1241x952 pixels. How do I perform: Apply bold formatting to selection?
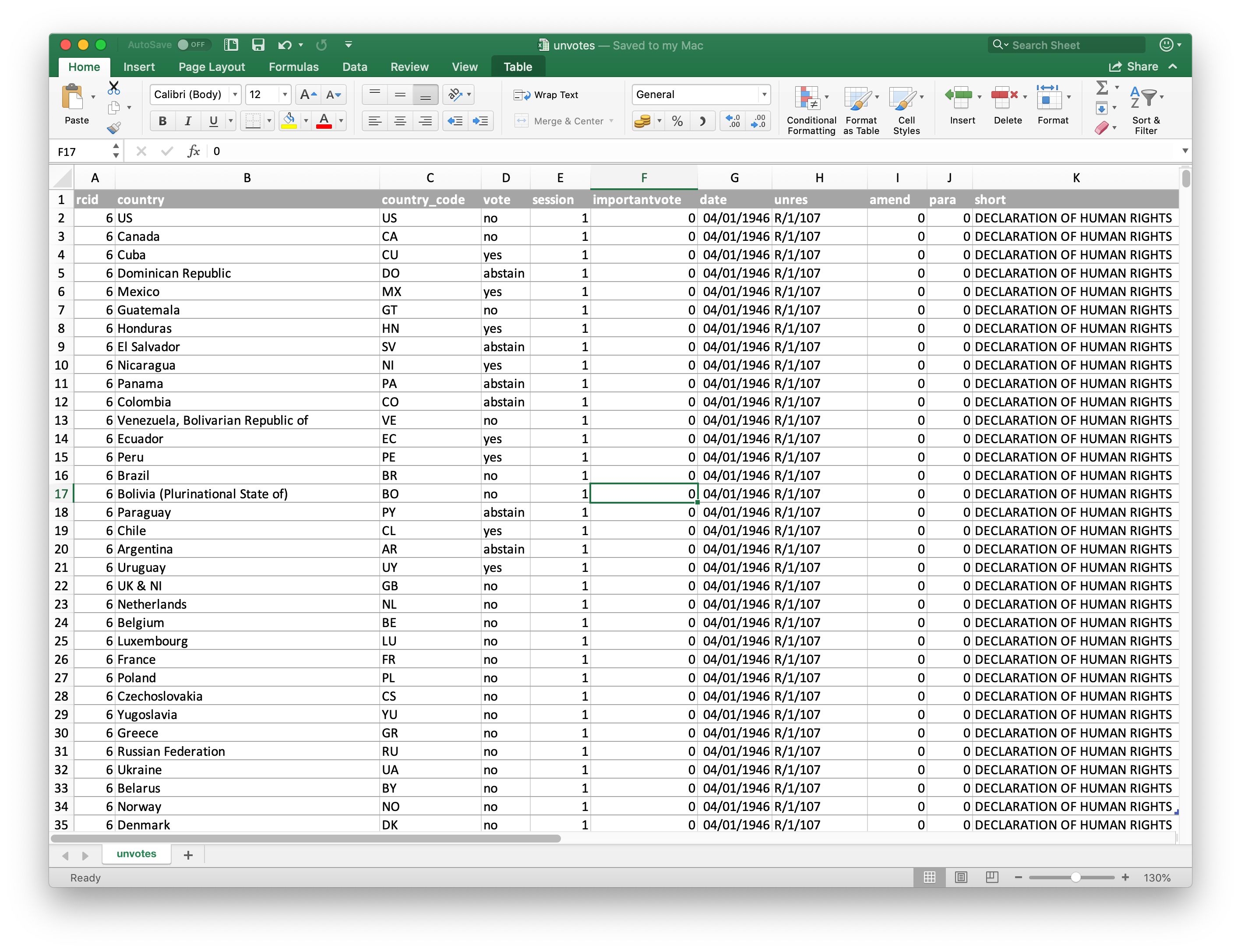tap(162, 121)
